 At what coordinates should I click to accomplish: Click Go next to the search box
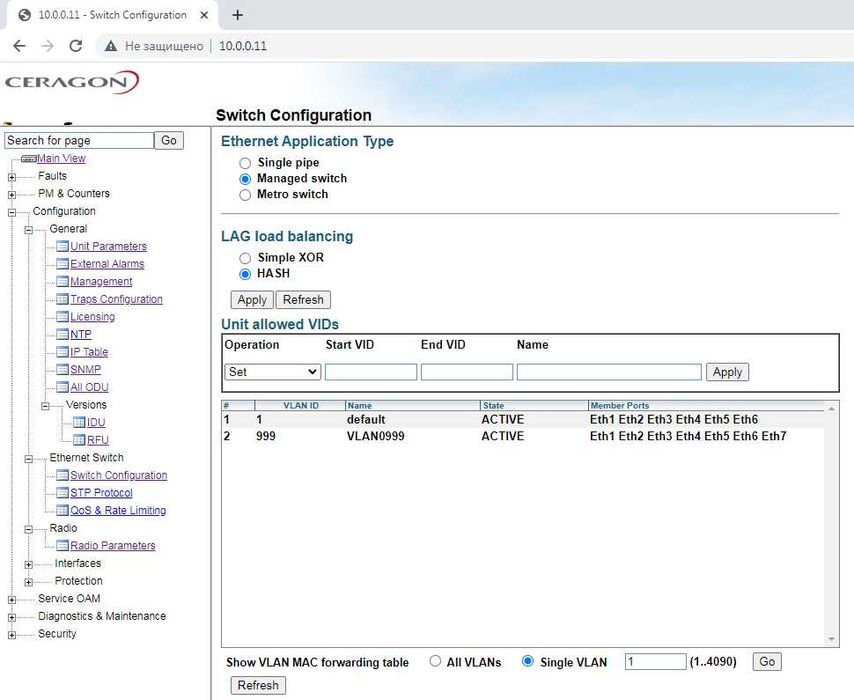[x=169, y=141]
